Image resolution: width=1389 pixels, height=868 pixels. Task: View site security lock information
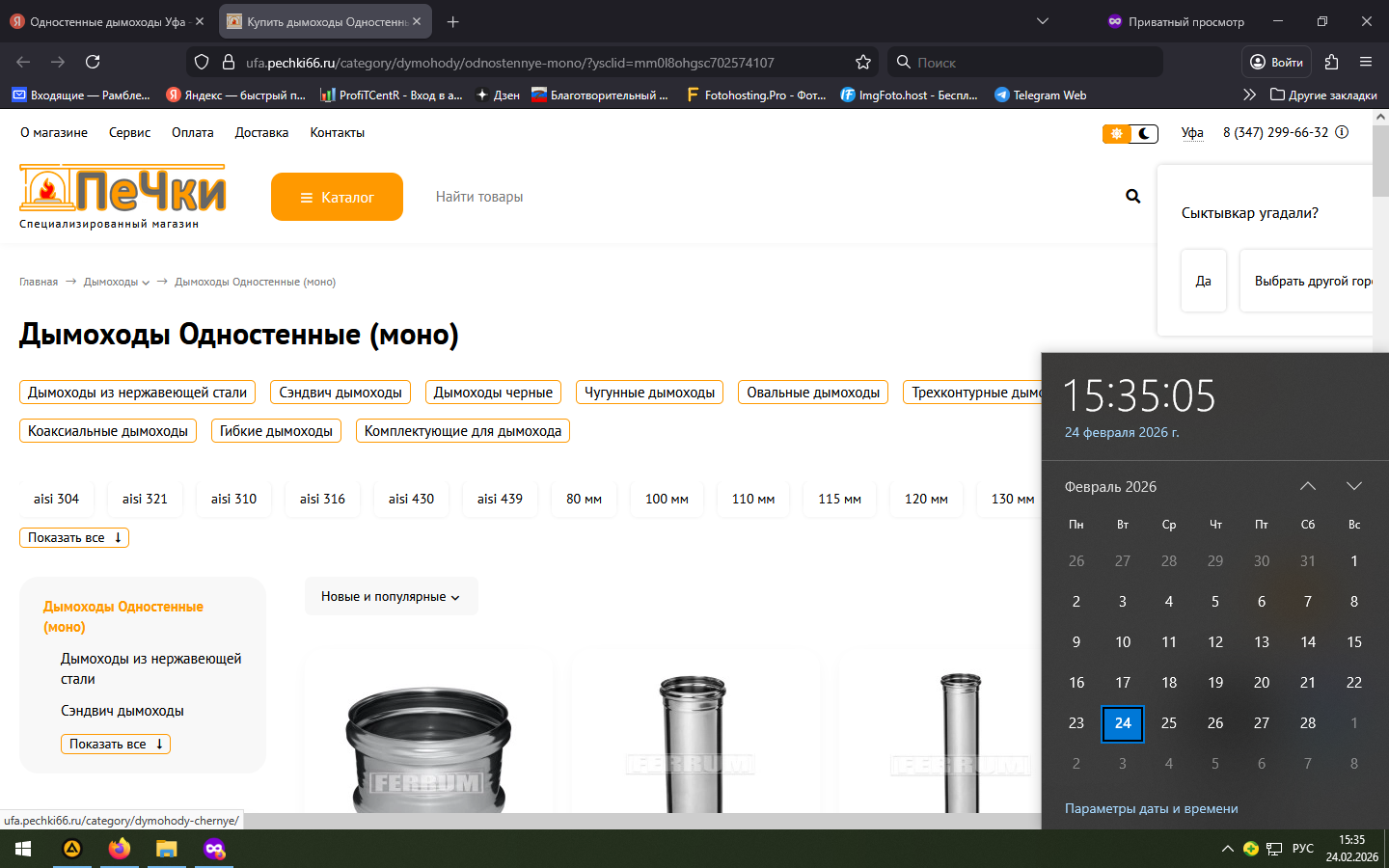tap(229, 62)
